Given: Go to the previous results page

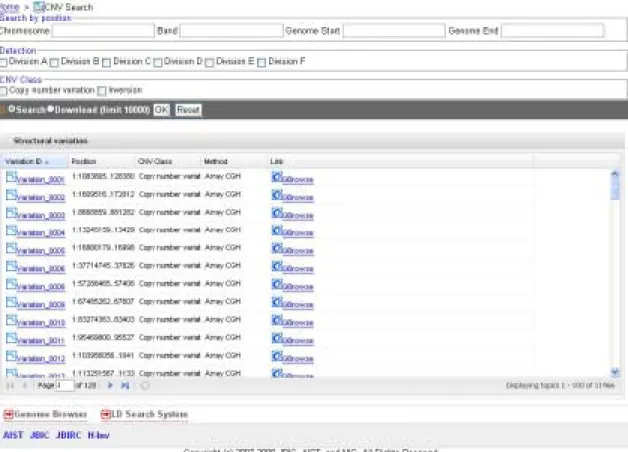Looking at the screenshot, I should [x=25, y=386].
